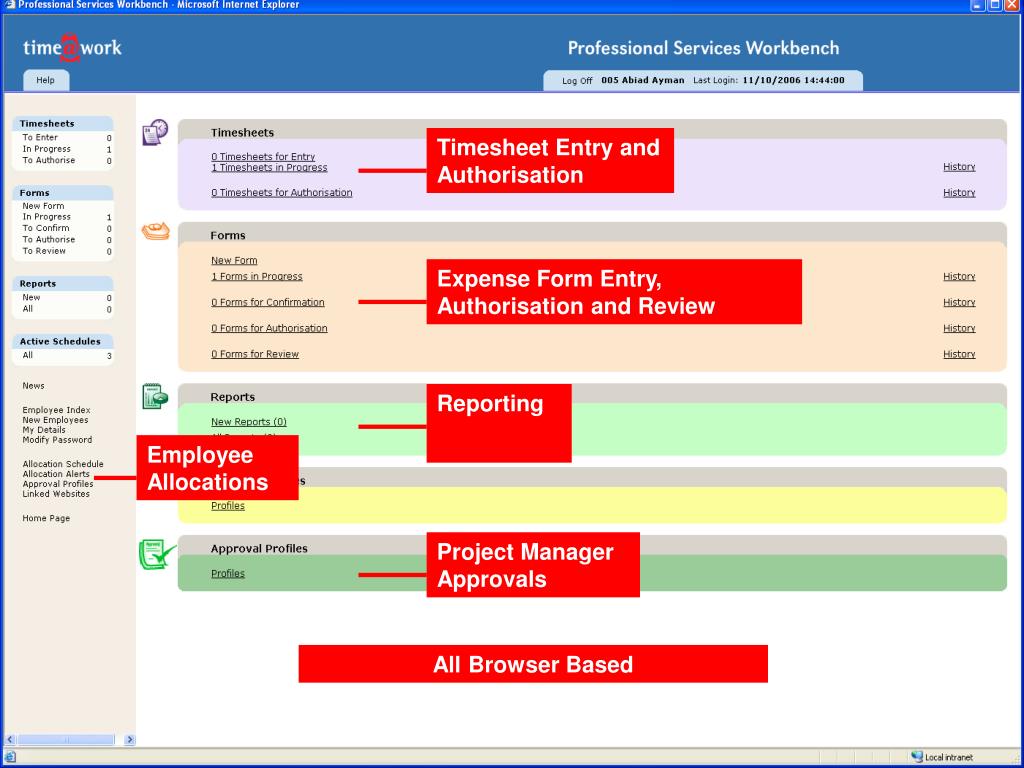This screenshot has height=768, width=1024.
Task: Click sidebar scrollbar left arrow
Action: 10,739
